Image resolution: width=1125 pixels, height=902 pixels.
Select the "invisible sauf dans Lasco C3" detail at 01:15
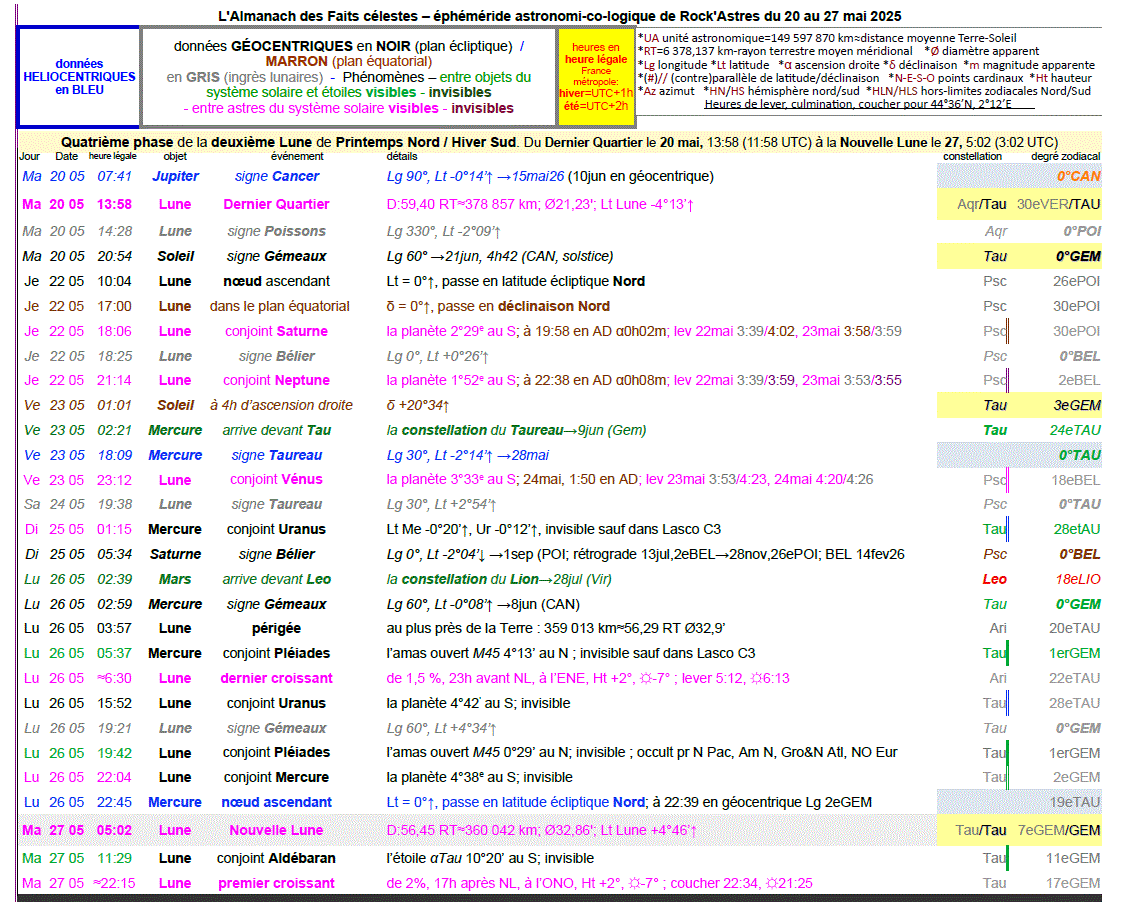tap(633, 530)
